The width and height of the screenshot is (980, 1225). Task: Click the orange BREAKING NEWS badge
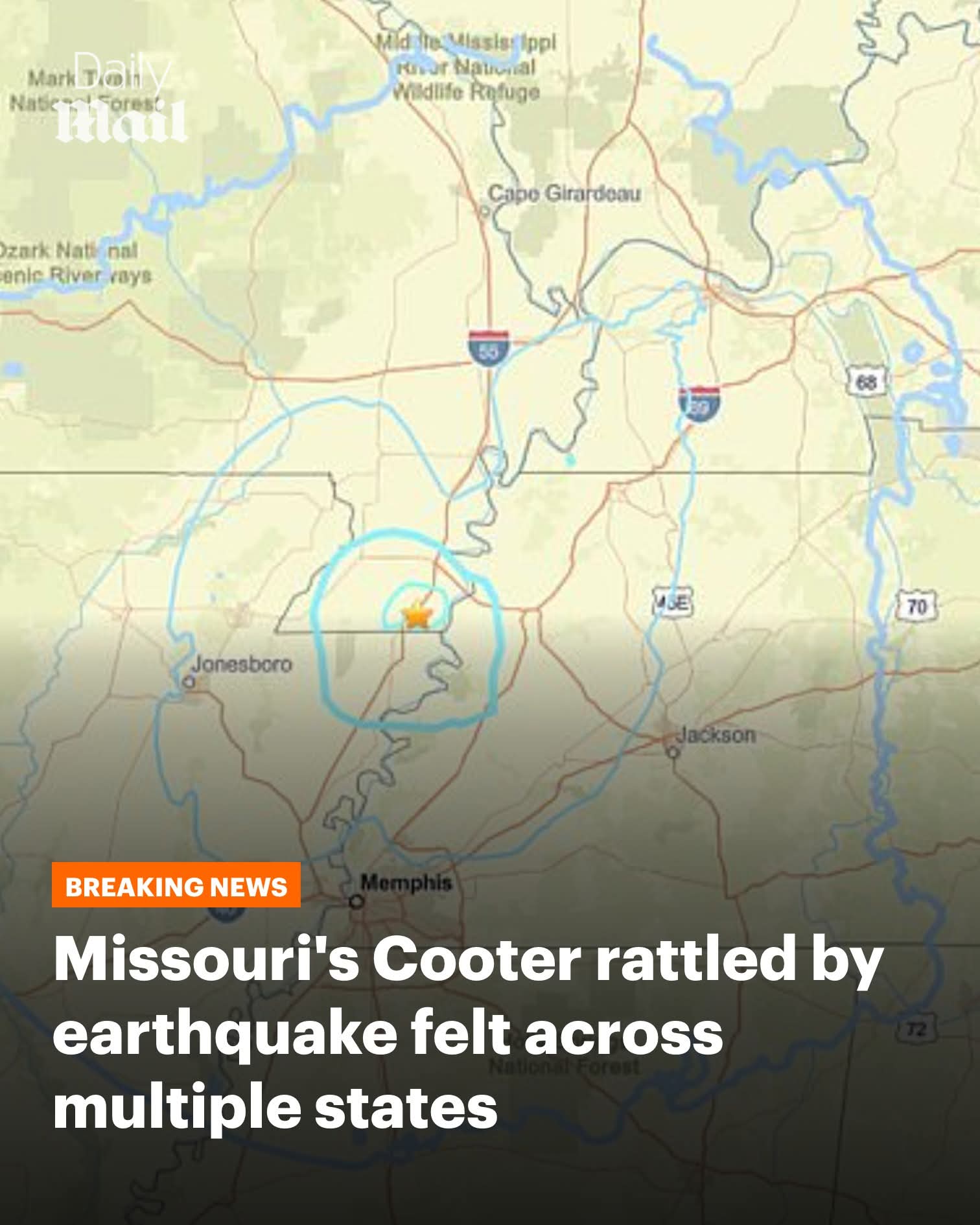pos(176,885)
